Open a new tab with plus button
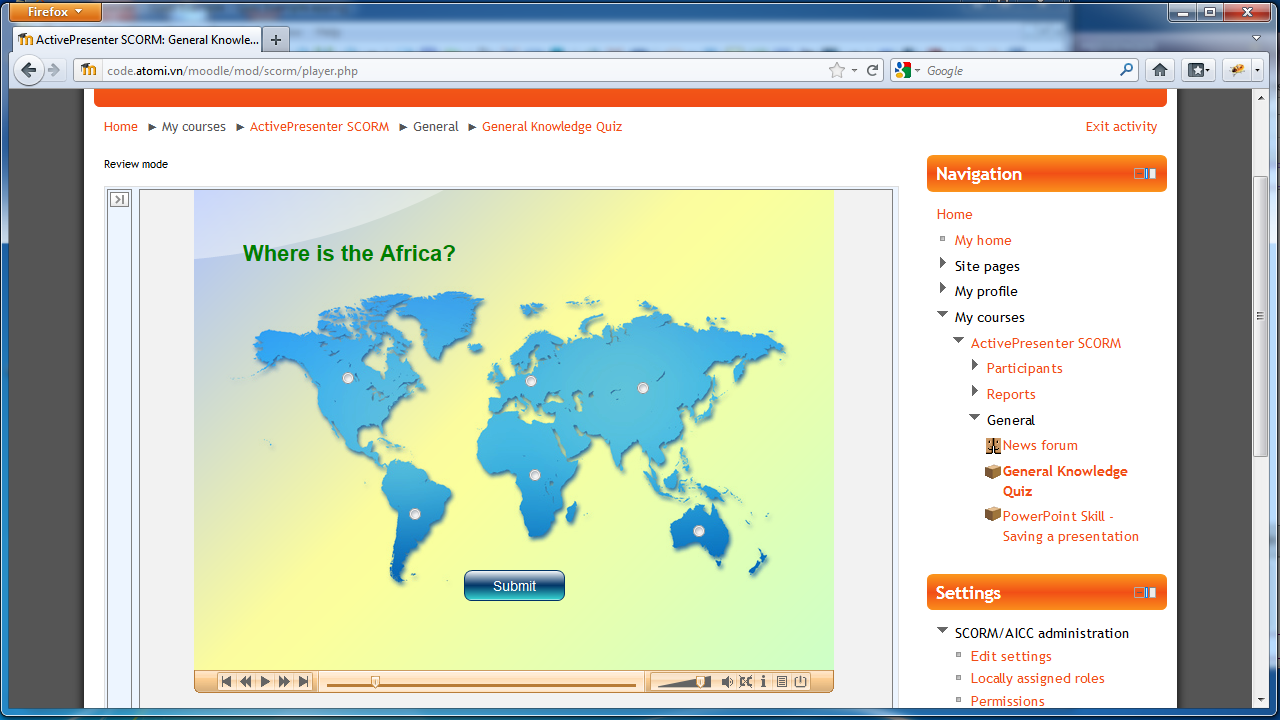 [x=276, y=40]
